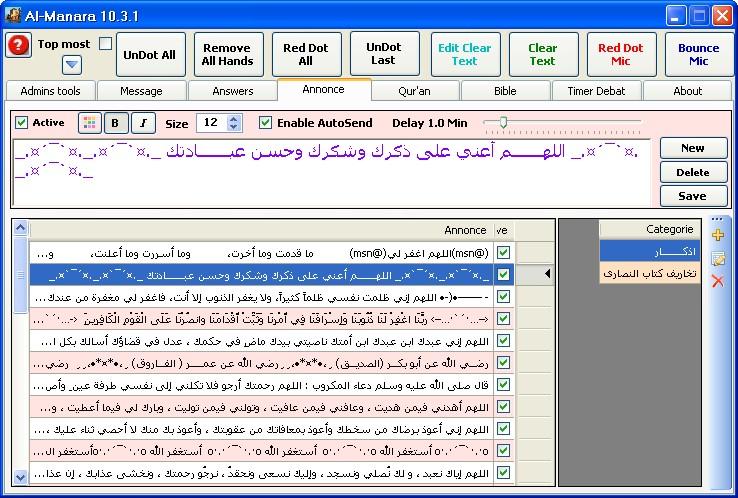
Task: Uncheck the Active checkbox
Action: 22,123
